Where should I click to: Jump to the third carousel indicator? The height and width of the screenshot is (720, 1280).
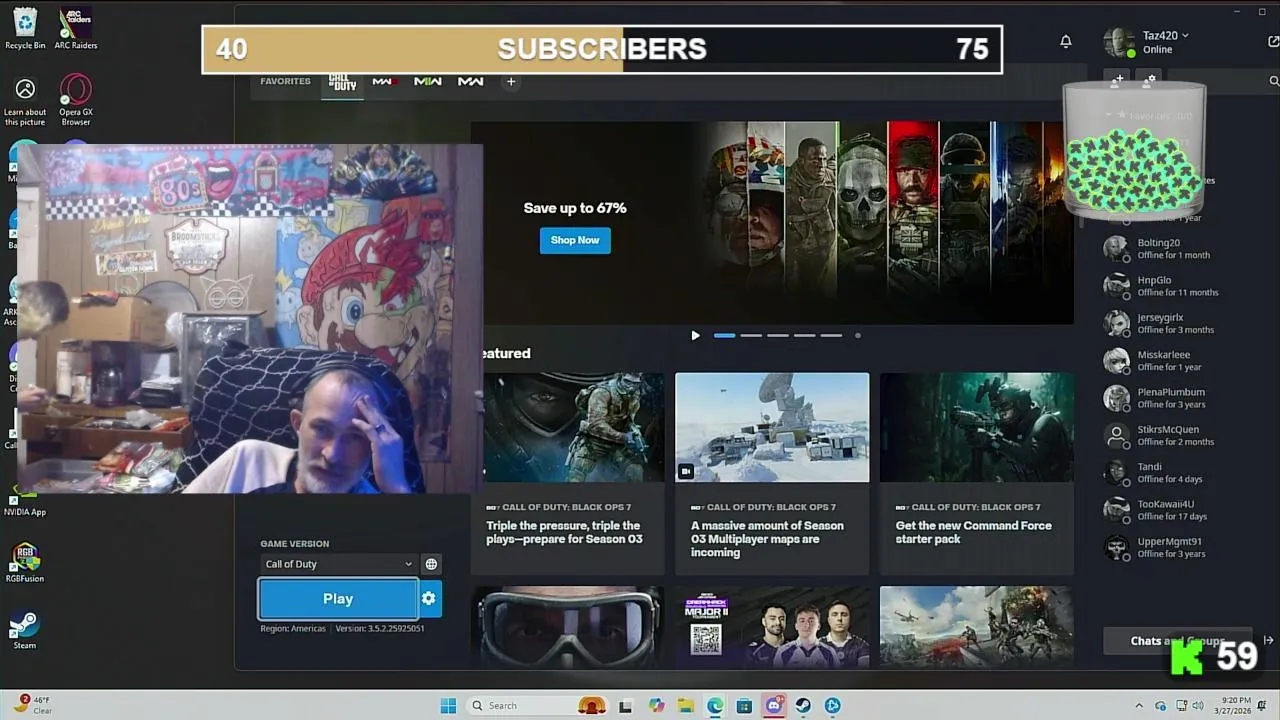pyautogui.click(x=778, y=335)
